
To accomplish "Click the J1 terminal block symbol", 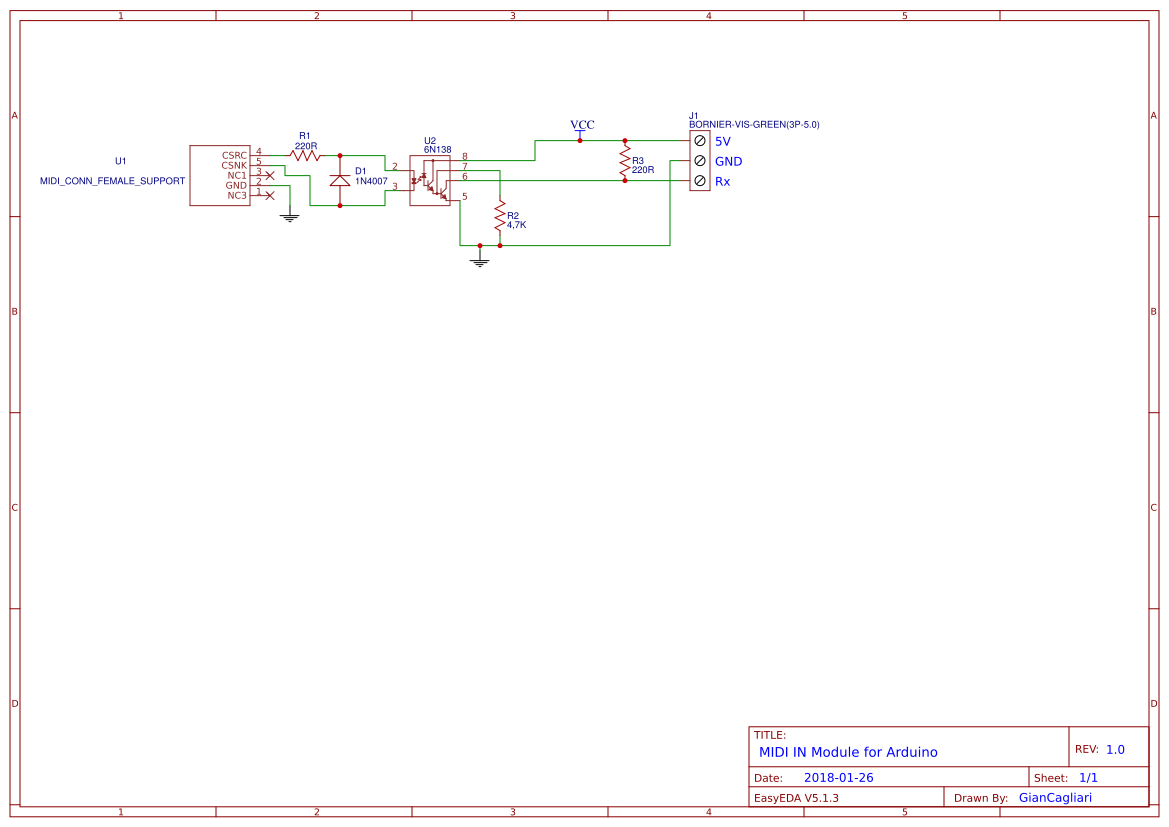I will click(698, 161).
